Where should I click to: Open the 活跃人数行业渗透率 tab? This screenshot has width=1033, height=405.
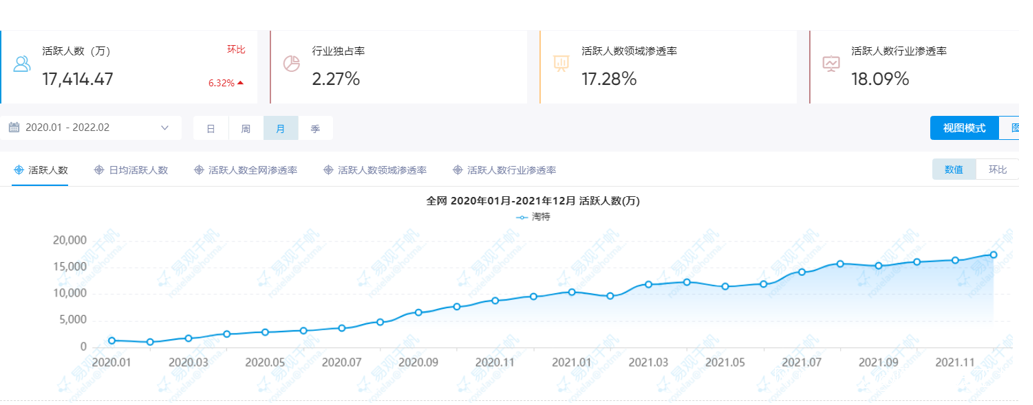pos(505,170)
